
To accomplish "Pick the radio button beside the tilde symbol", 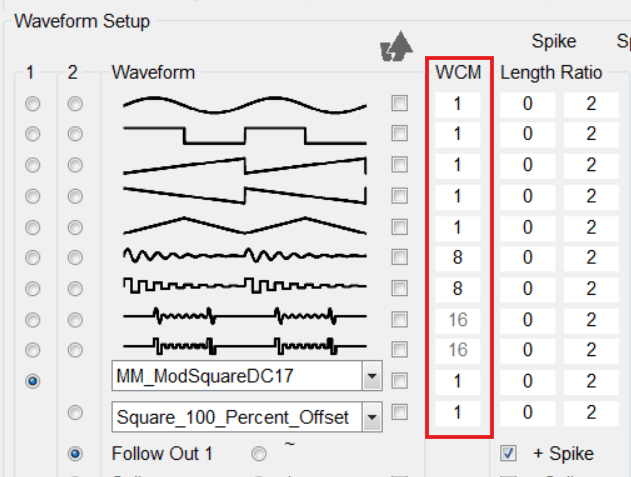I will click(259, 454).
